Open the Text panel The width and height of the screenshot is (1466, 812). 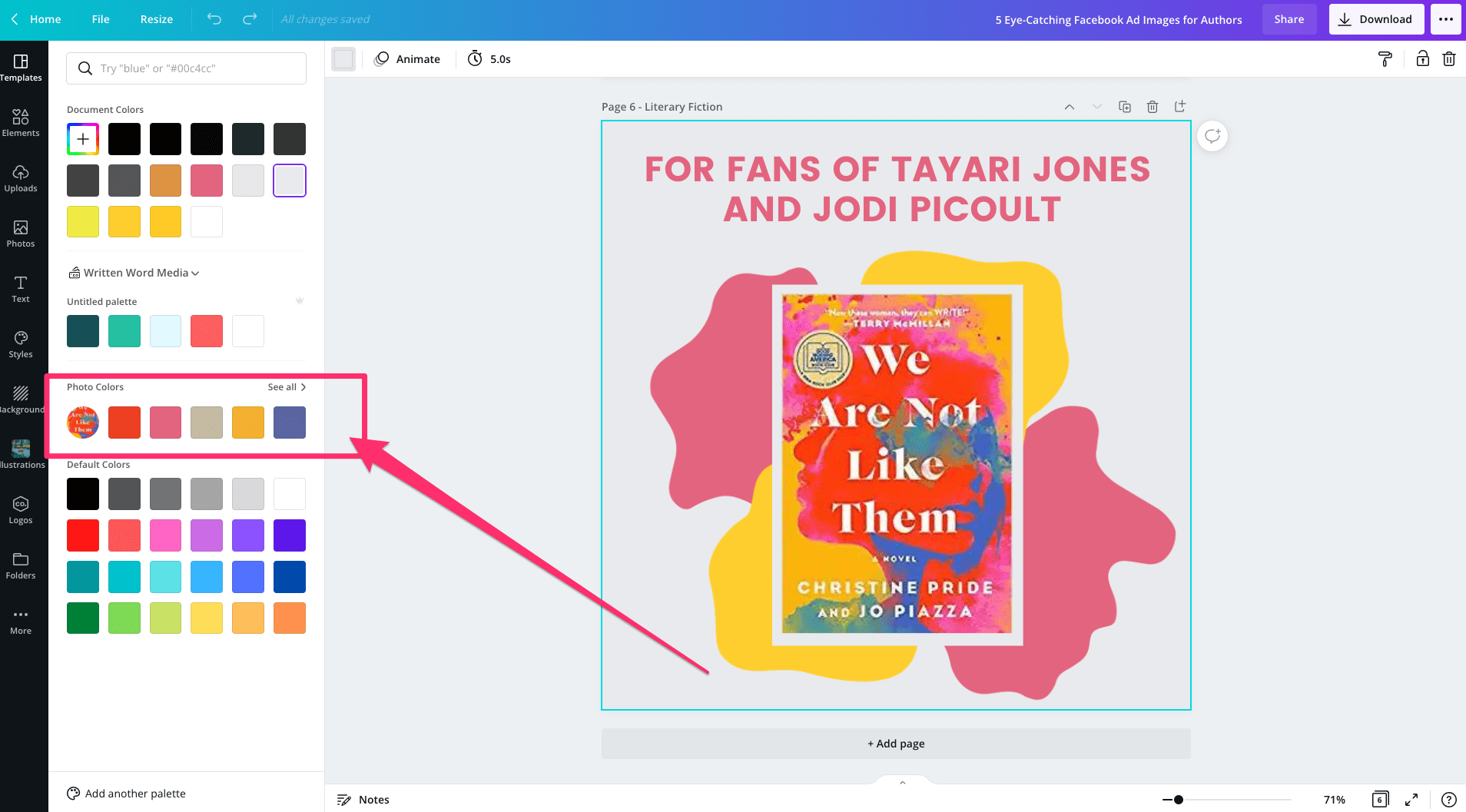pyautogui.click(x=21, y=289)
